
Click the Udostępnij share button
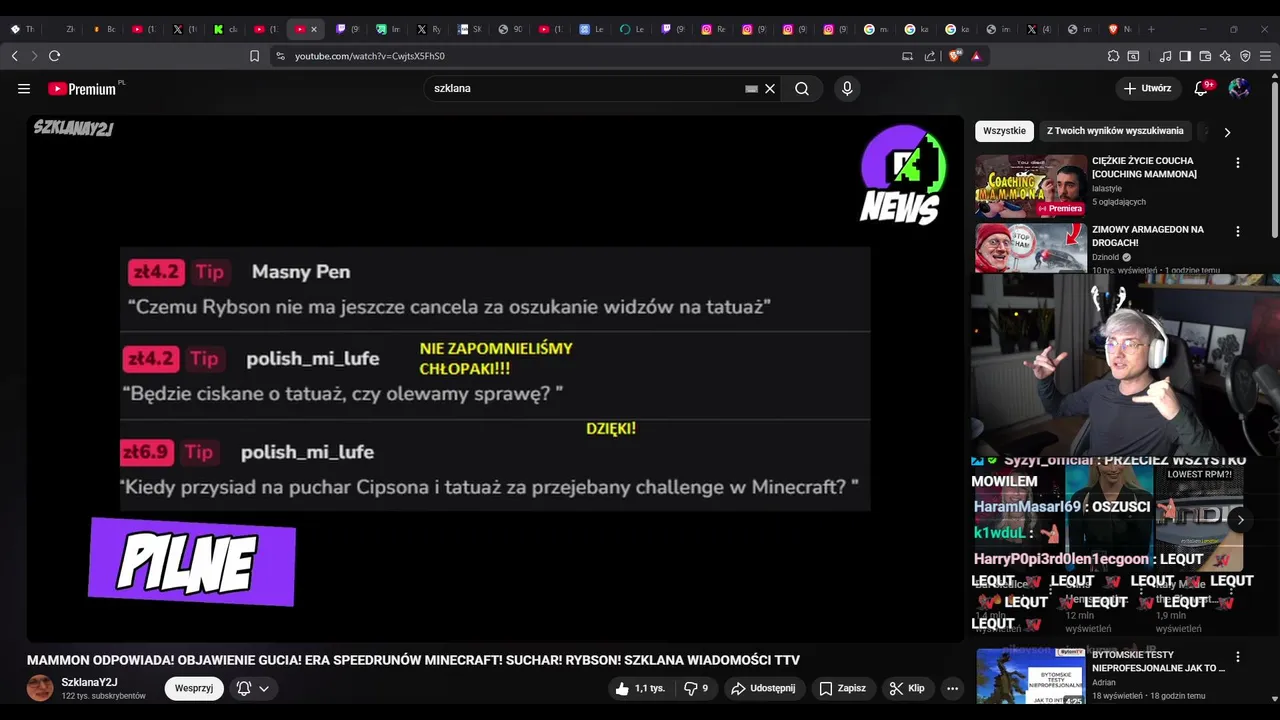click(x=763, y=688)
